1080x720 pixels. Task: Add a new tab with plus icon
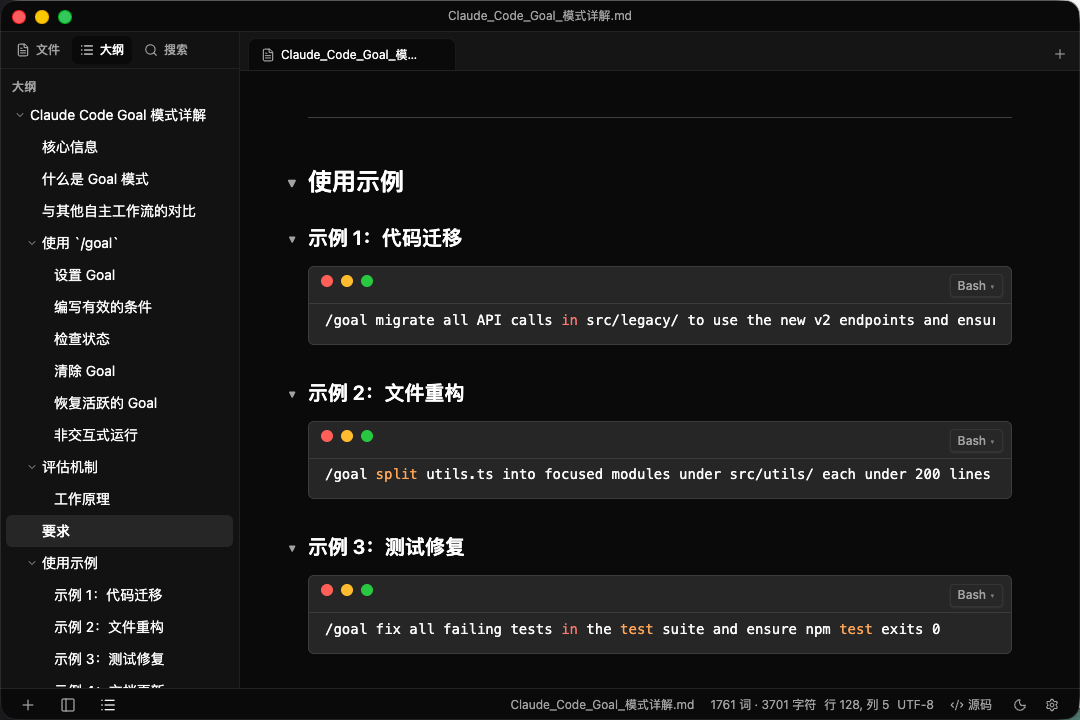[x=1059, y=54]
